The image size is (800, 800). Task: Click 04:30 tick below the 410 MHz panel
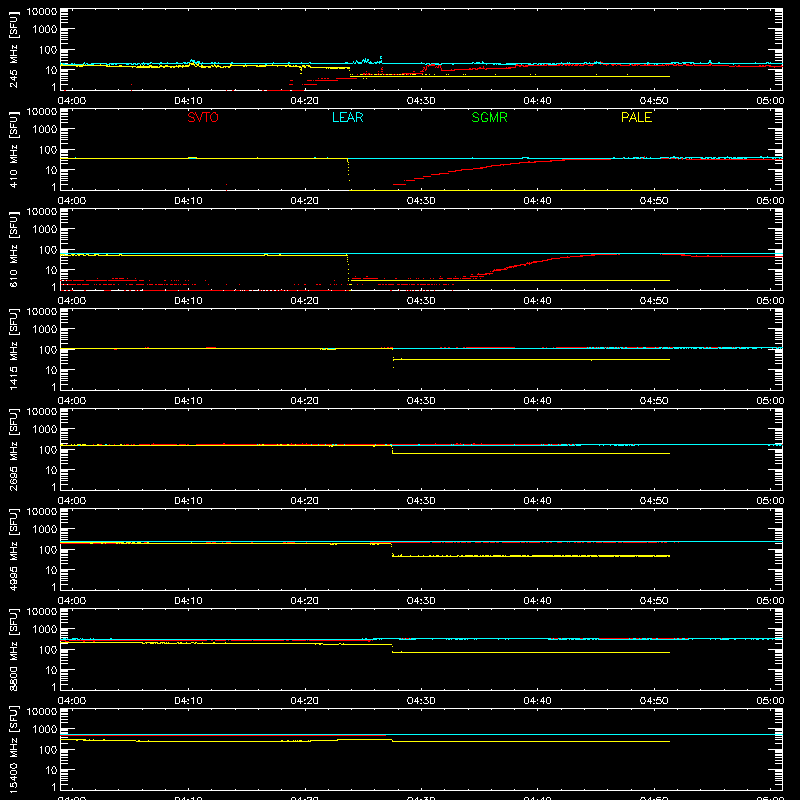[421, 201]
